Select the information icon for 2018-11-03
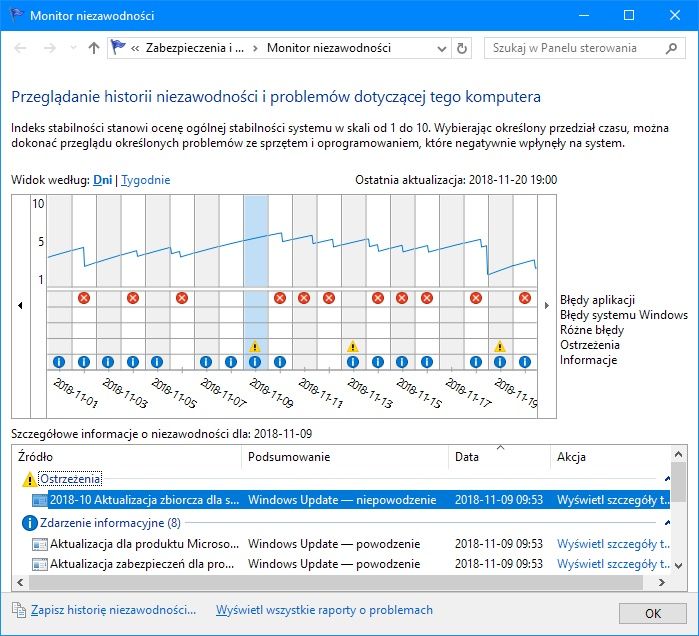 pyautogui.click(x=108, y=362)
